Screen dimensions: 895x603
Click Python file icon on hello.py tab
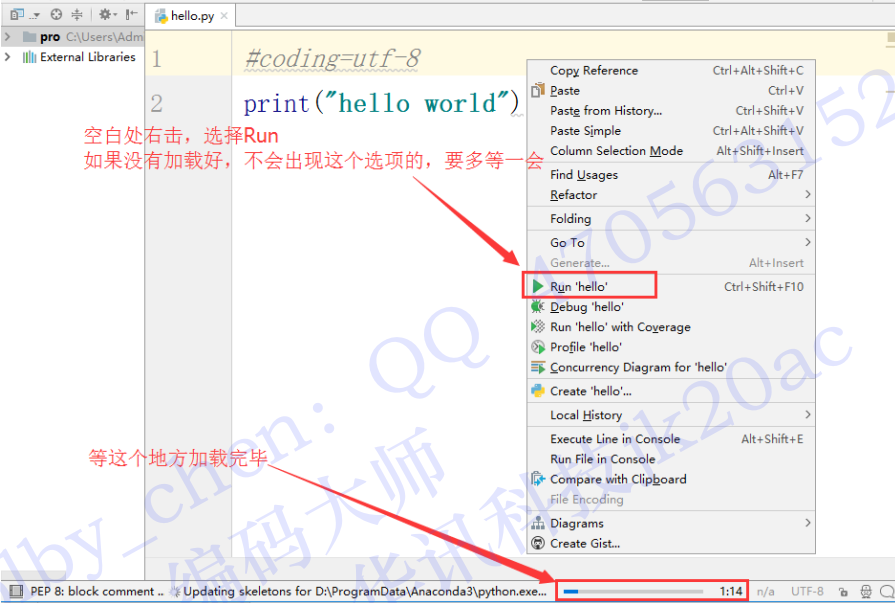(161, 16)
